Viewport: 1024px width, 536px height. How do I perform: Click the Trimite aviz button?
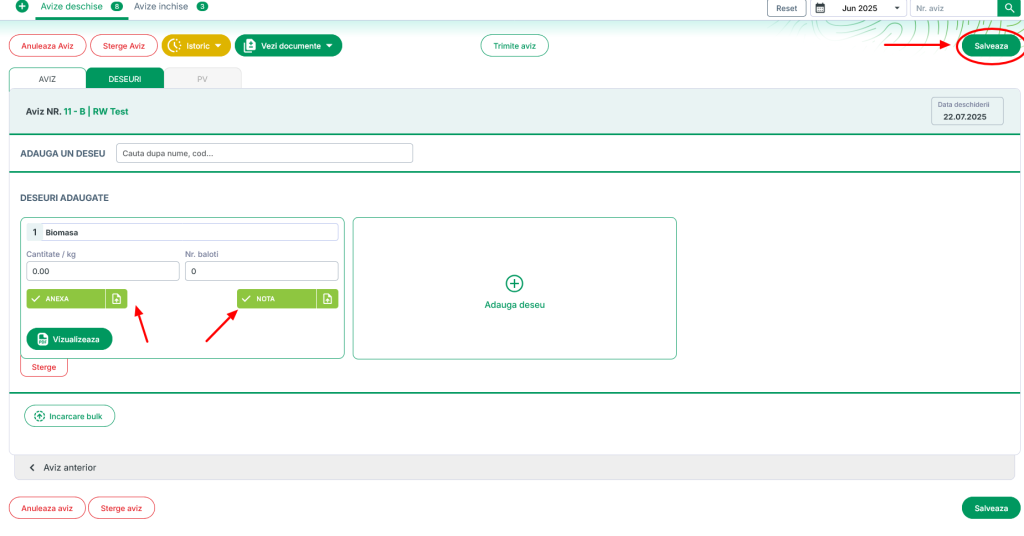coord(514,46)
